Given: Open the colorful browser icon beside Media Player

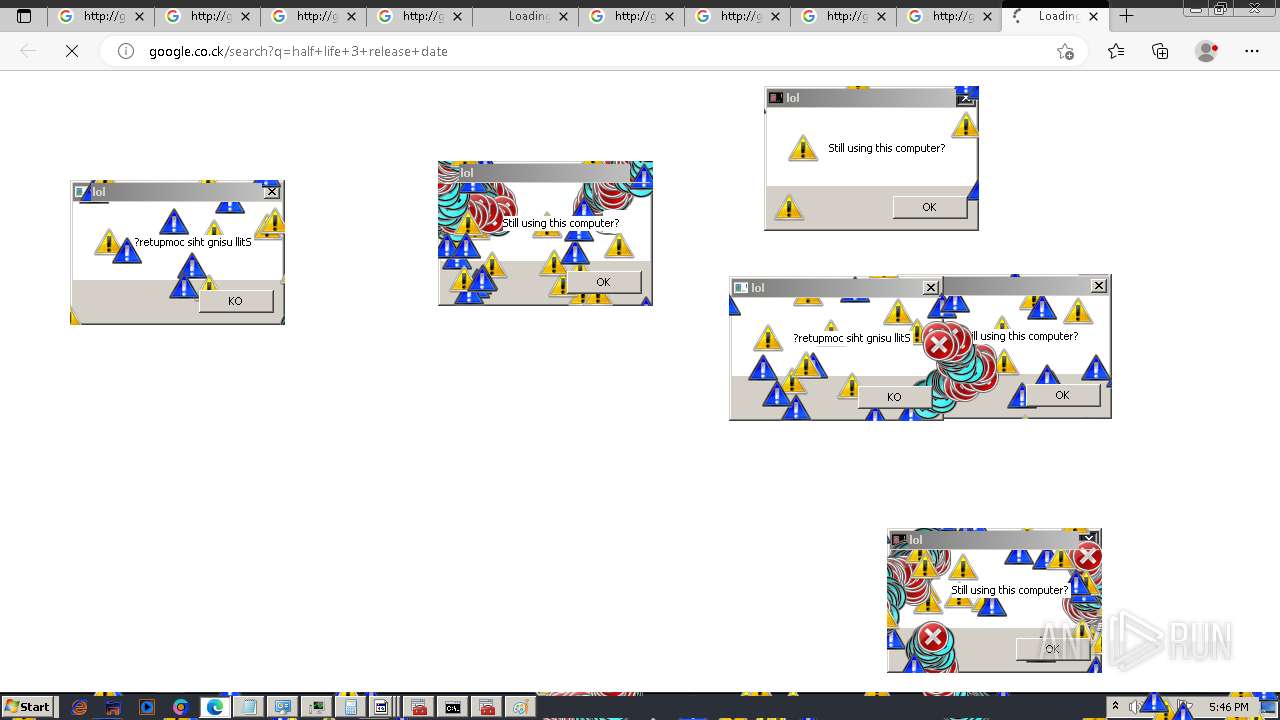Looking at the screenshot, I should 181,707.
